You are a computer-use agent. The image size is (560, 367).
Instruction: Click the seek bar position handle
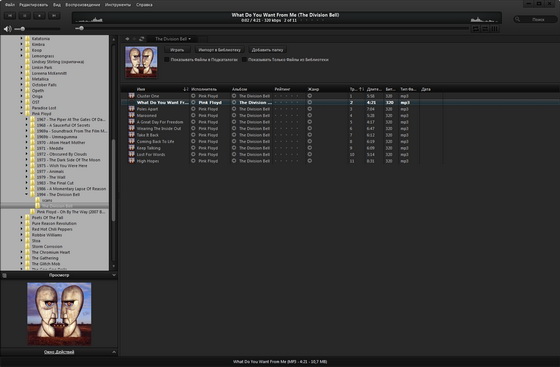(81, 28)
